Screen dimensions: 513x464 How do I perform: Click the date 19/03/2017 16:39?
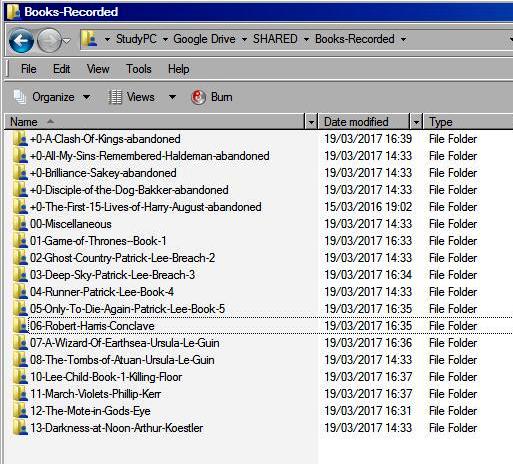coord(368,139)
